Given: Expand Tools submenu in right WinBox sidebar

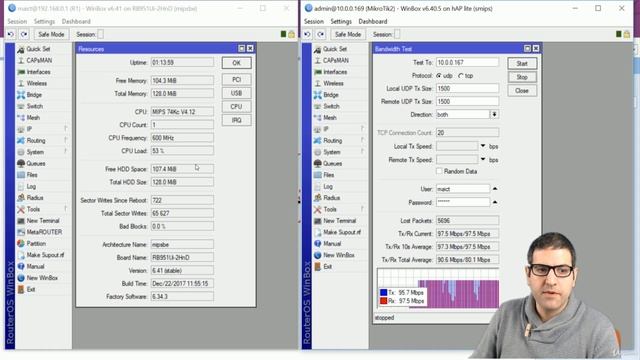Looking at the screenshot, I should pyautogui.click(x=362, y=209).
